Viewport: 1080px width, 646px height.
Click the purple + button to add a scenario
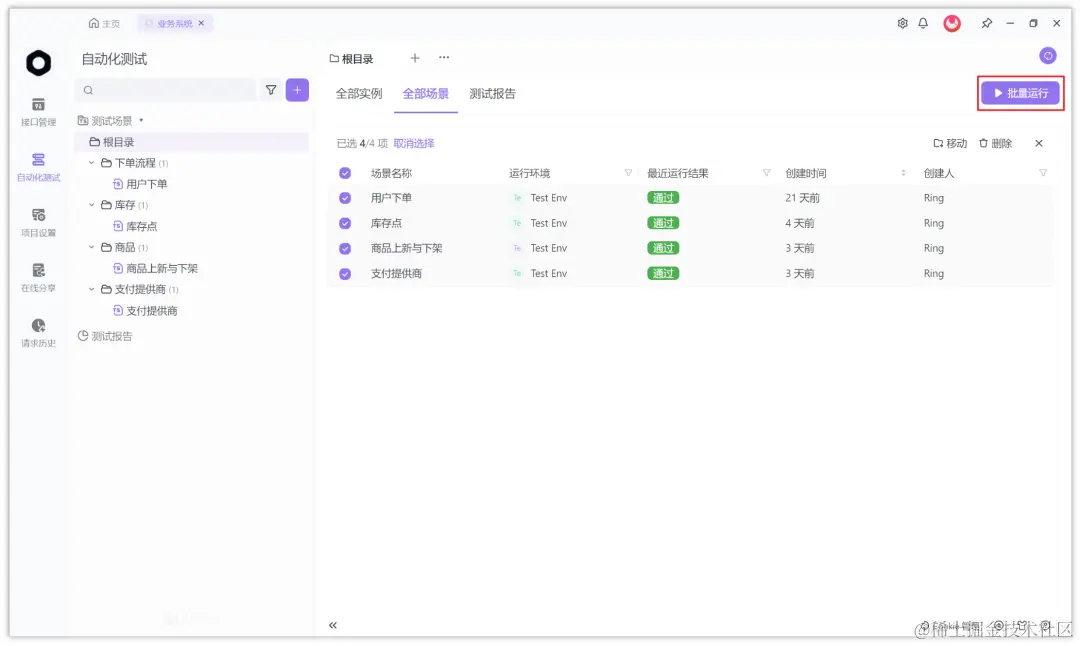coord(296,90)
